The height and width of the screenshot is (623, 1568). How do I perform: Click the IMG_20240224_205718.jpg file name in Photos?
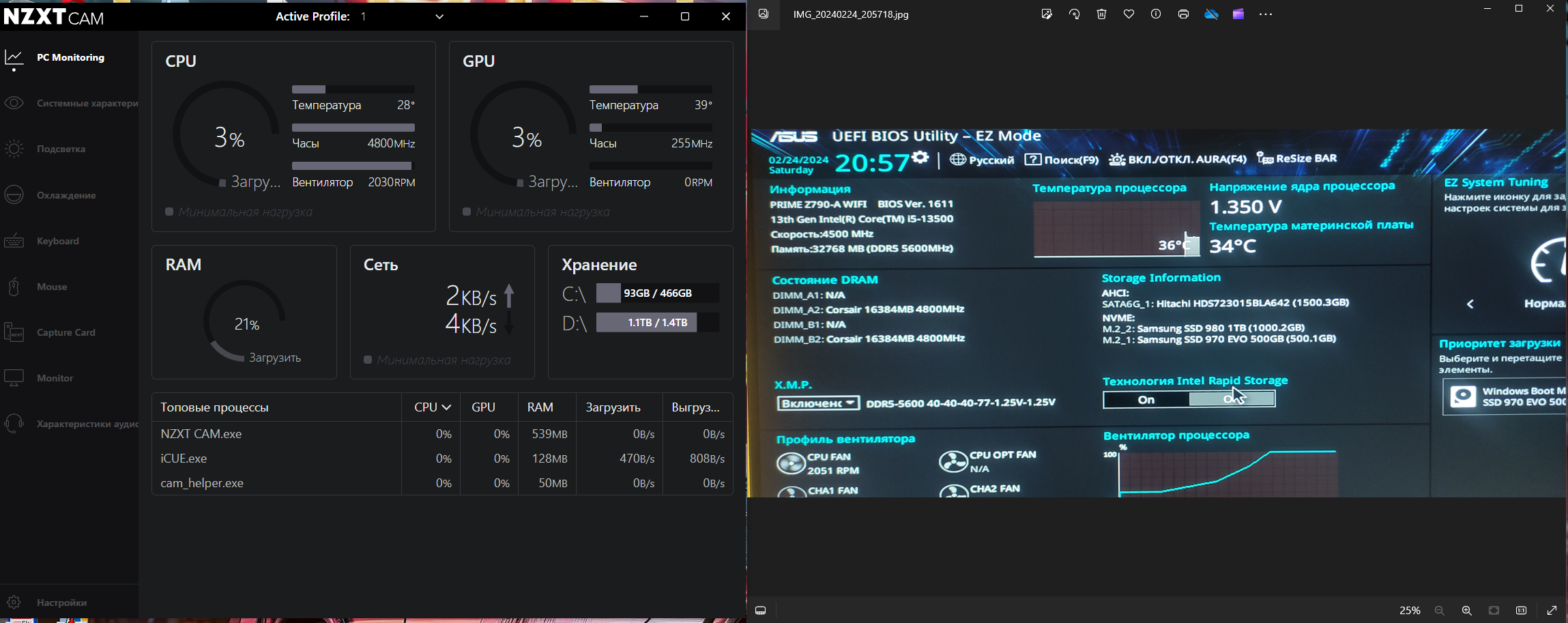(x=851, y=14)
